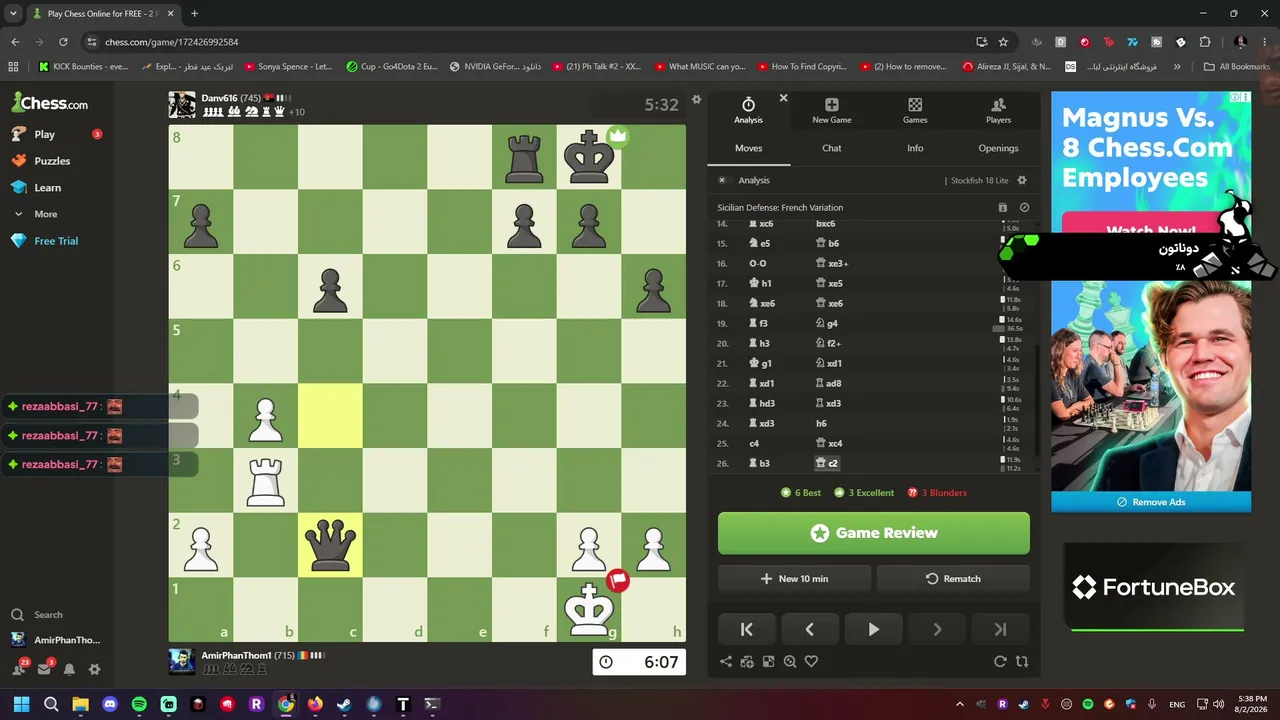Image resolution: width=1280 pixels, height=720 pixels.
Task: Click the white rook on b3
Action: coord(265,480)
